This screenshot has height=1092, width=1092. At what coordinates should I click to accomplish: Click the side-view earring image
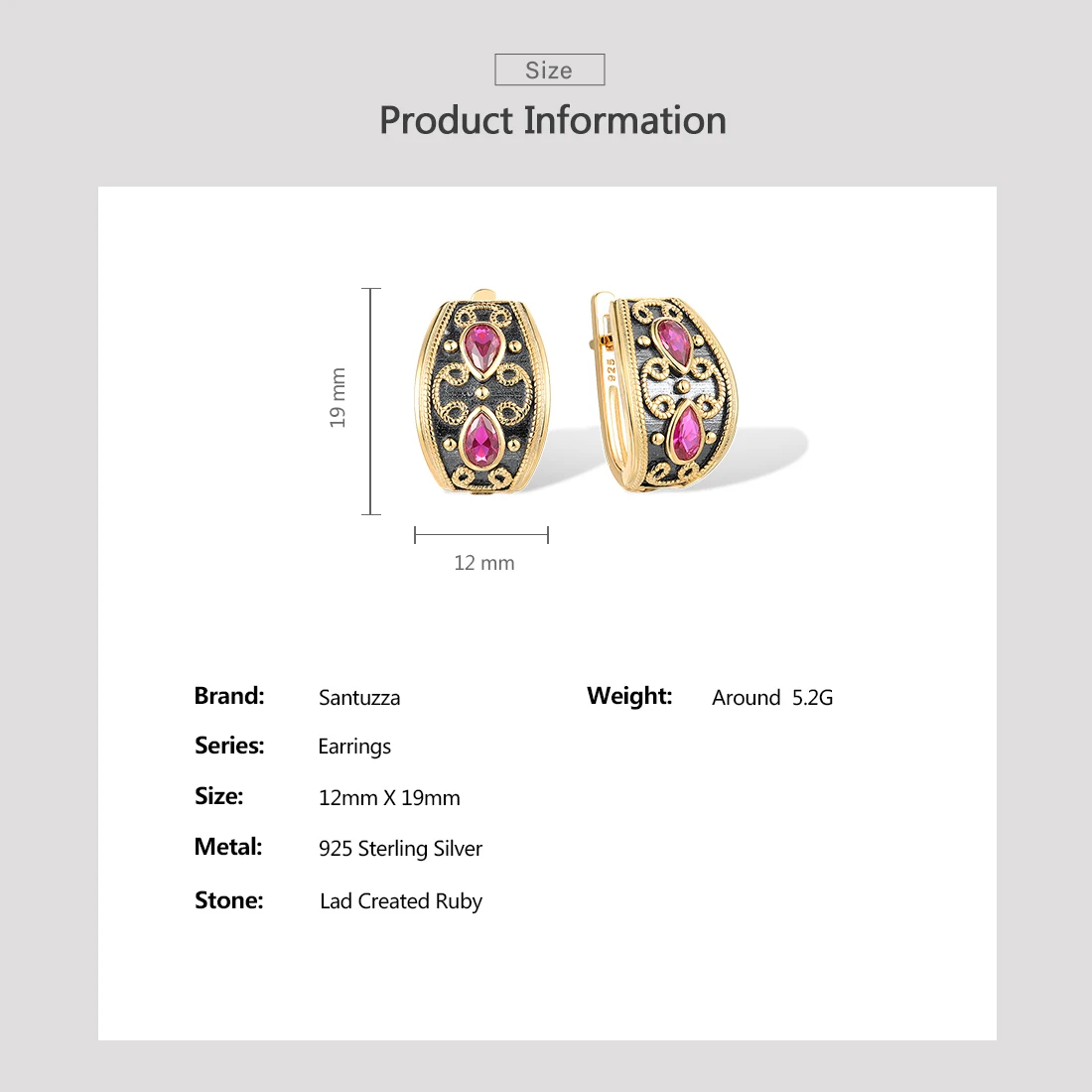coord(664,392)
